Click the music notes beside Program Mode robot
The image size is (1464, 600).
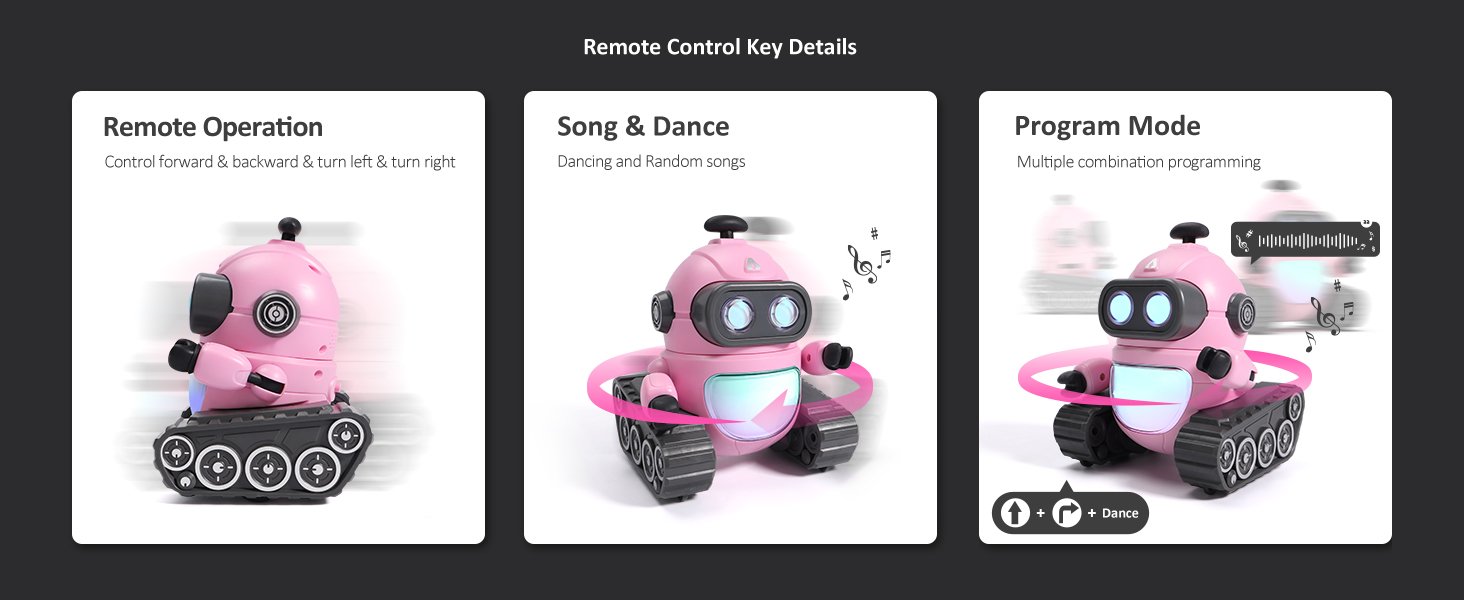coord(1329,315)
